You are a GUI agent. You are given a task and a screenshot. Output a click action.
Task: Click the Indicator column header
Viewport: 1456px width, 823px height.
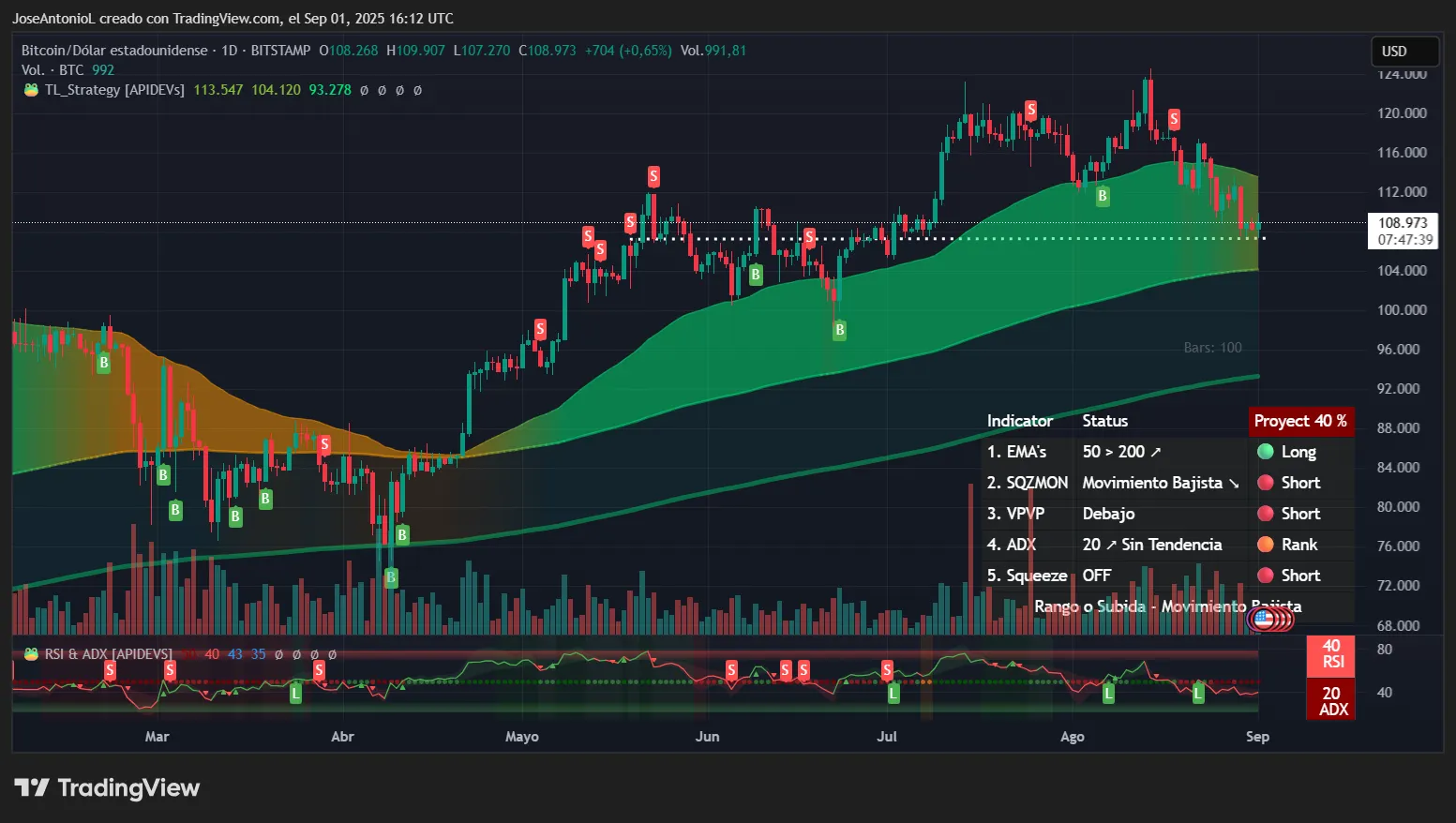tap(1020, 421)
